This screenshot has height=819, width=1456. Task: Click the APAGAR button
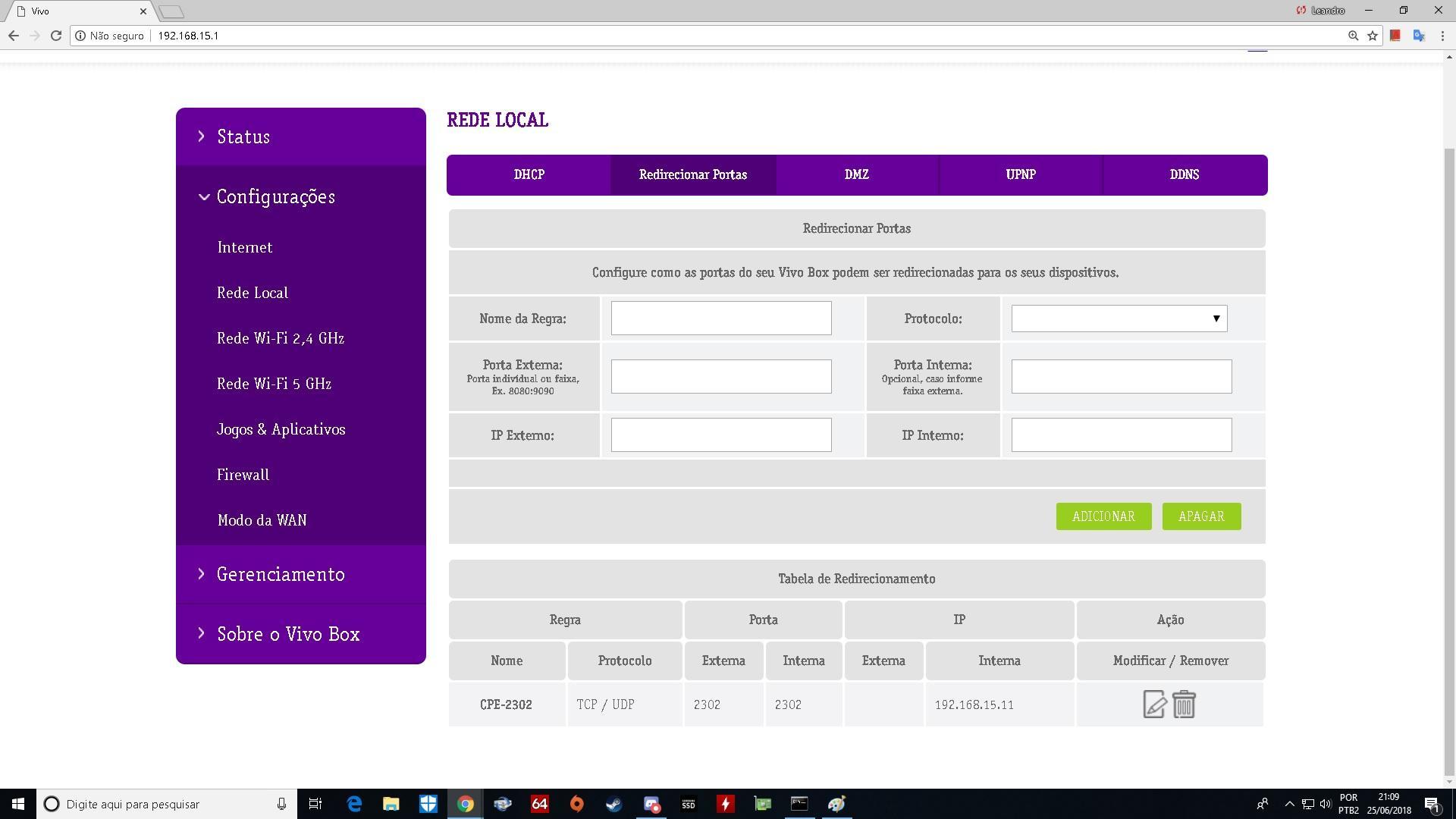click(1201, 516)
